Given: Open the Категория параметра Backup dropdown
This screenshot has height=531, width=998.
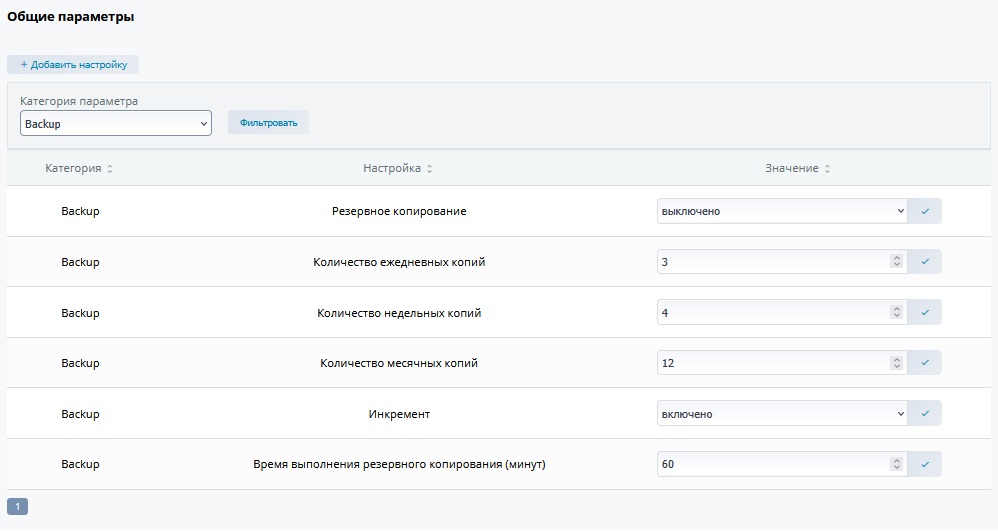Looking at the screenshot, I should click(x=115, y=123).
